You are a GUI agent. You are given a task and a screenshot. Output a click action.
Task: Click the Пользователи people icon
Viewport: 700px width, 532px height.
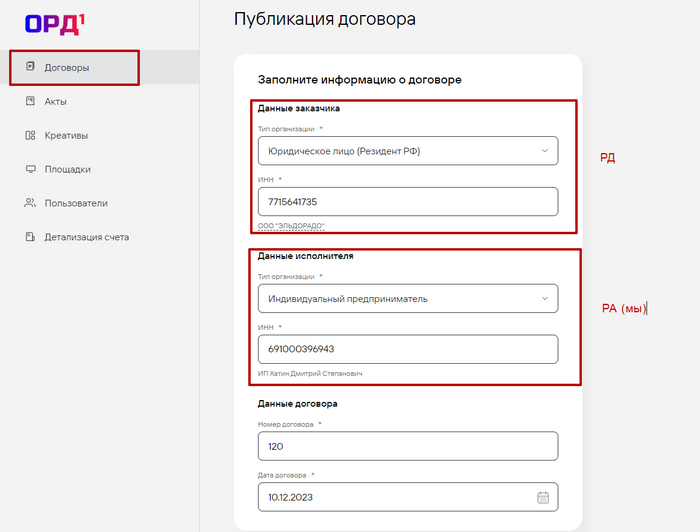30,203
